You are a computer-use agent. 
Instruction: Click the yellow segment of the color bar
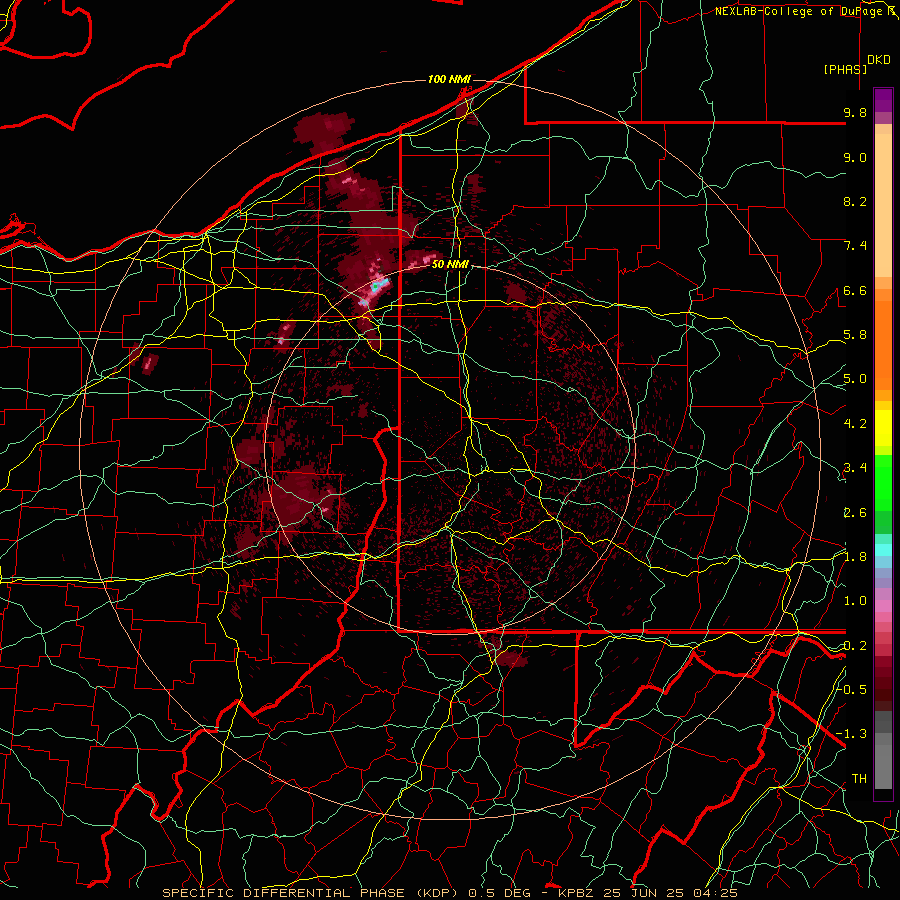click(x=883, y=428)
